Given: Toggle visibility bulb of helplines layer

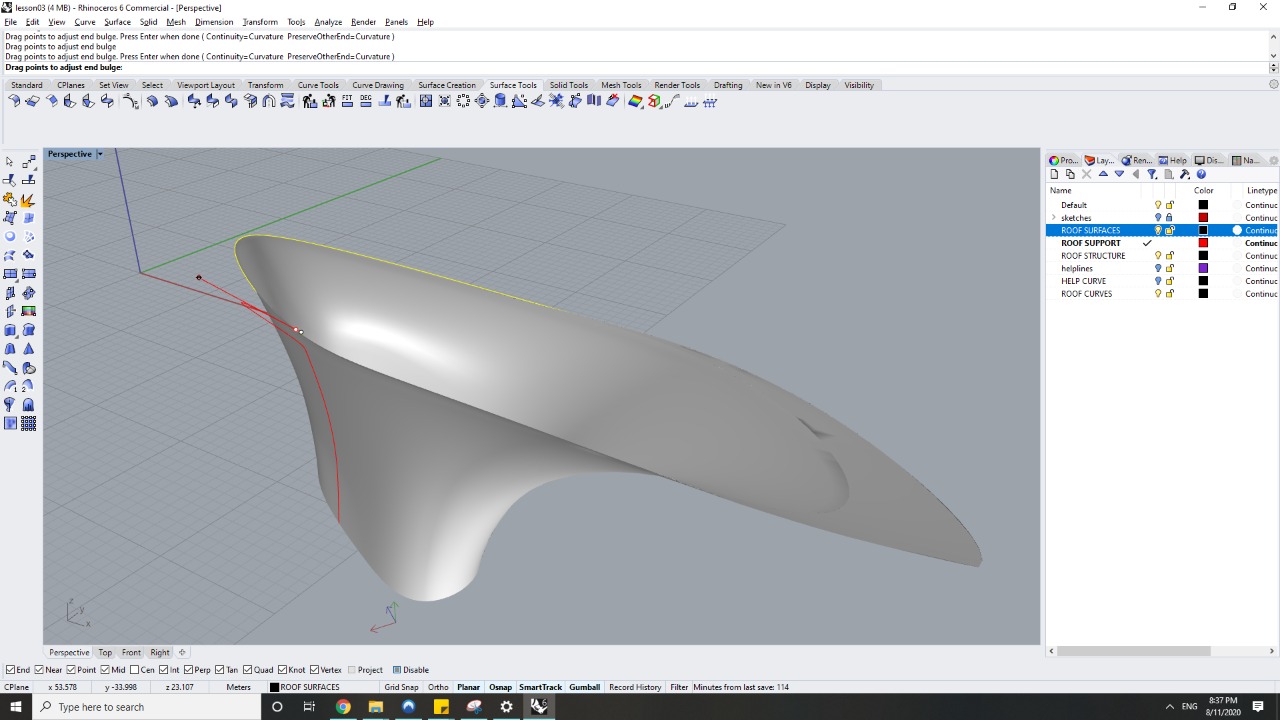Looking at the screenshot, I should coord(1158,268).
